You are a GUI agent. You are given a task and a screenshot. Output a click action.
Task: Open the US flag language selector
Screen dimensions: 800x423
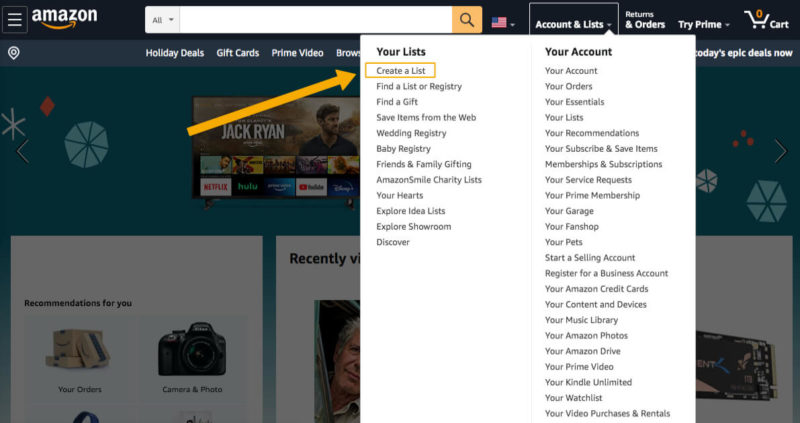(x=503, y=23)
